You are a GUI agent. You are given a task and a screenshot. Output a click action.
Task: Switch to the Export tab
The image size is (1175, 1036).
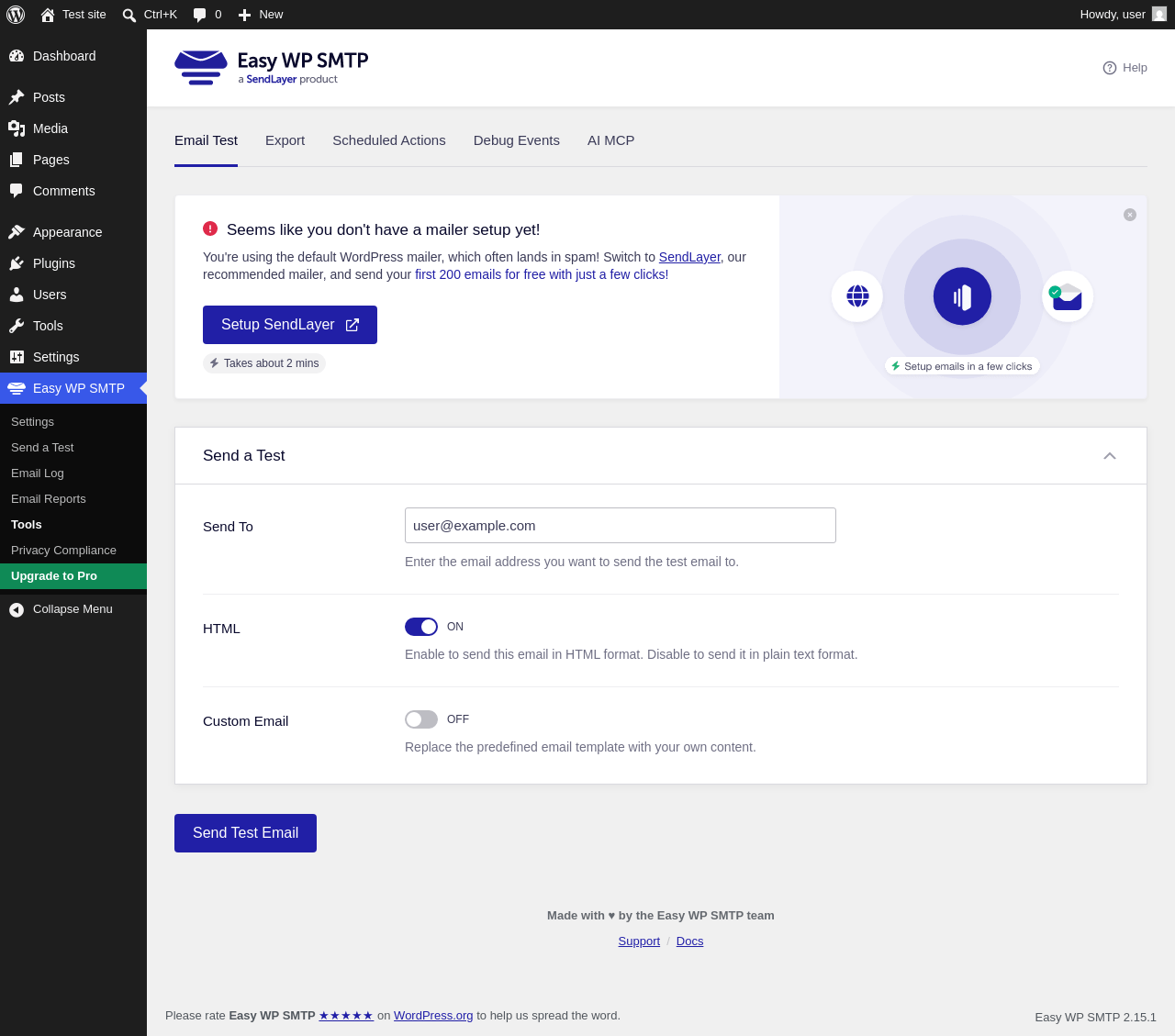(285, 140)
